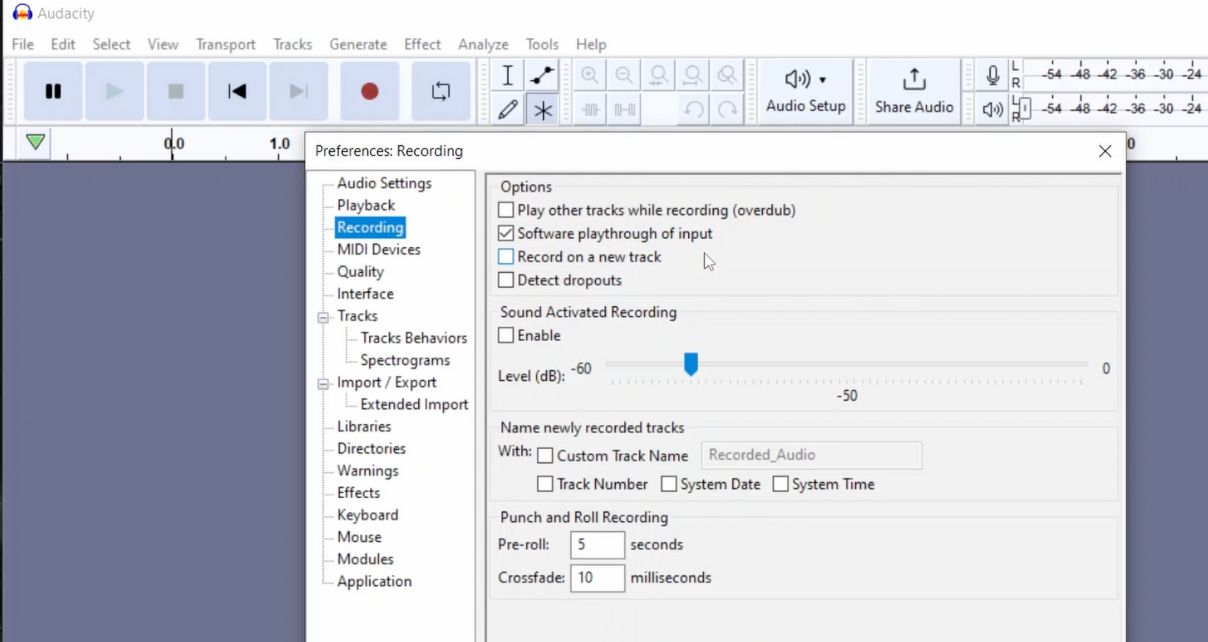Click the Zoom In magnifier icon
This screenshot has height=642, width=1208.
(589, 74)
